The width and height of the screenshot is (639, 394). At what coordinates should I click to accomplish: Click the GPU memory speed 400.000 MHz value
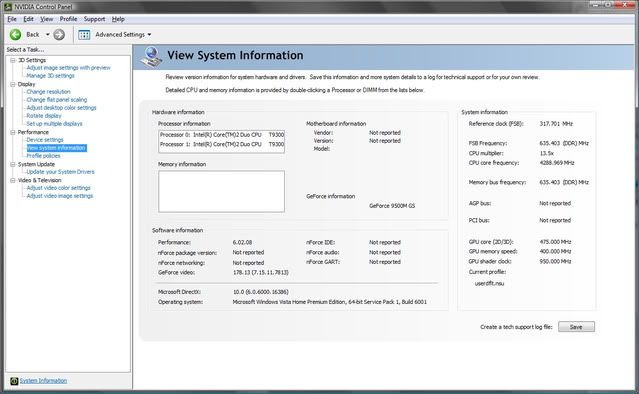click(x=555, y=251)
